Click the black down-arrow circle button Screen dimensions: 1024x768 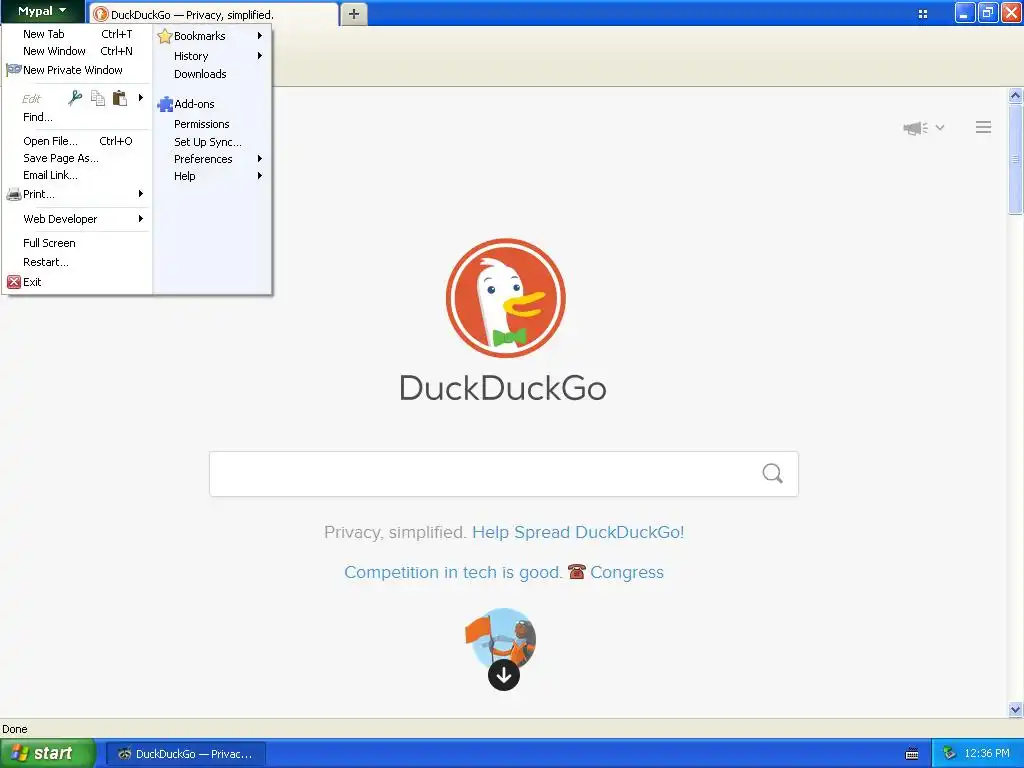[504, 675]
